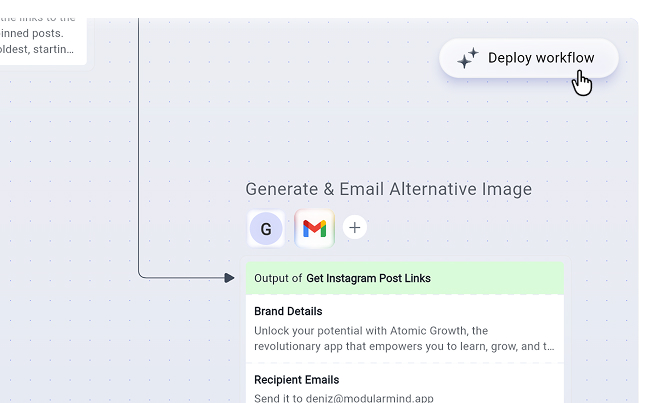The width and height of the screenshot is (651, 403).
Task: Click the Get Instagram Post Links label
Action: [368, 278]
